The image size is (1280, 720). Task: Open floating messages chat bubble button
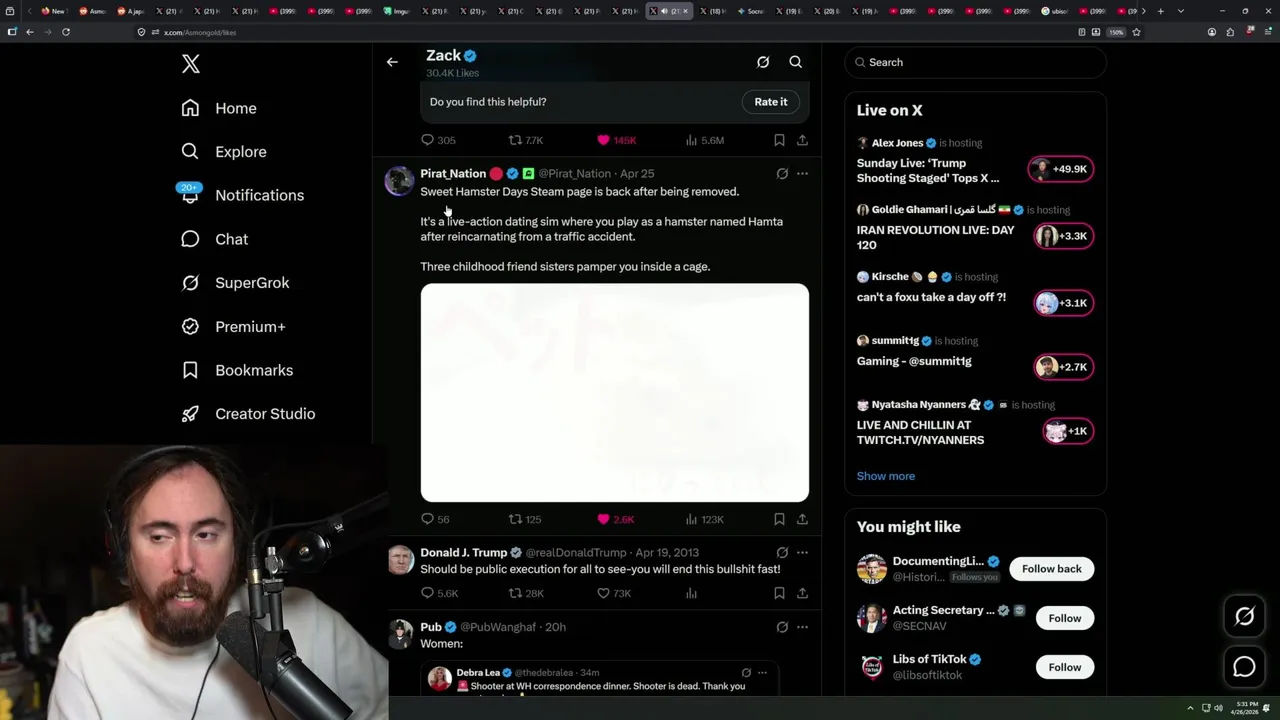click(1245, 666)
